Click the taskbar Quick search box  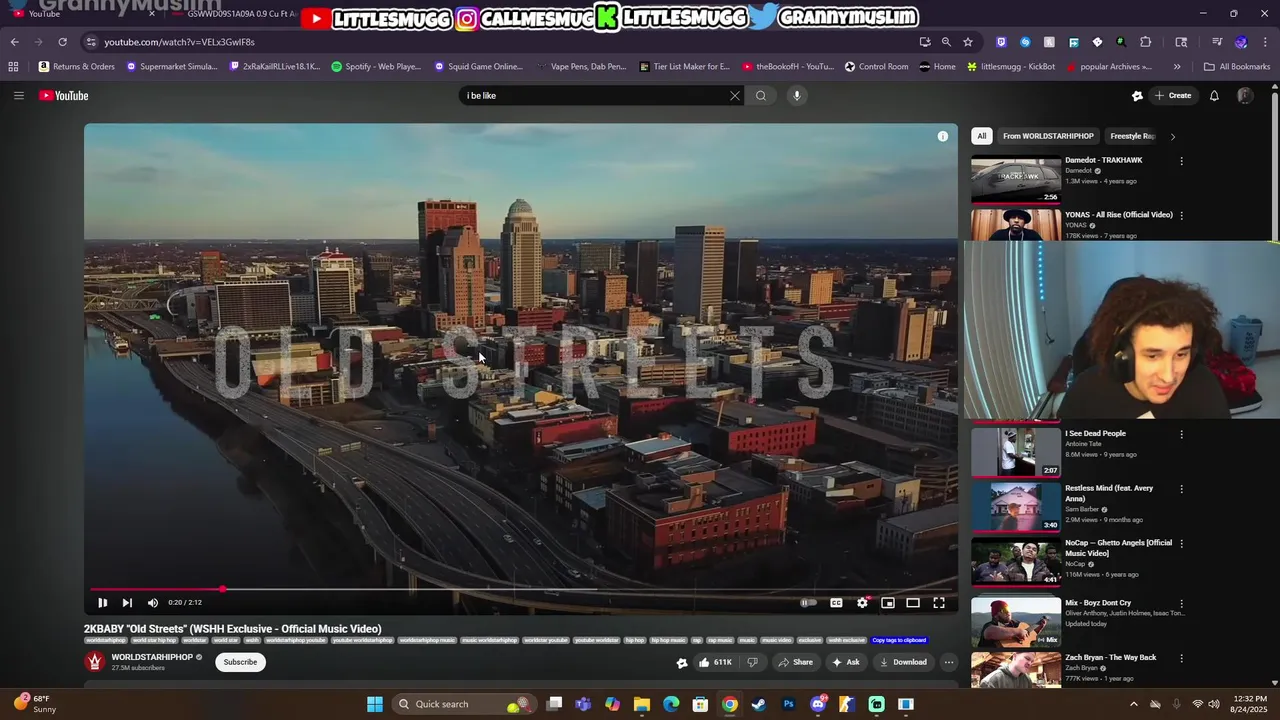[x=463, y=704]
